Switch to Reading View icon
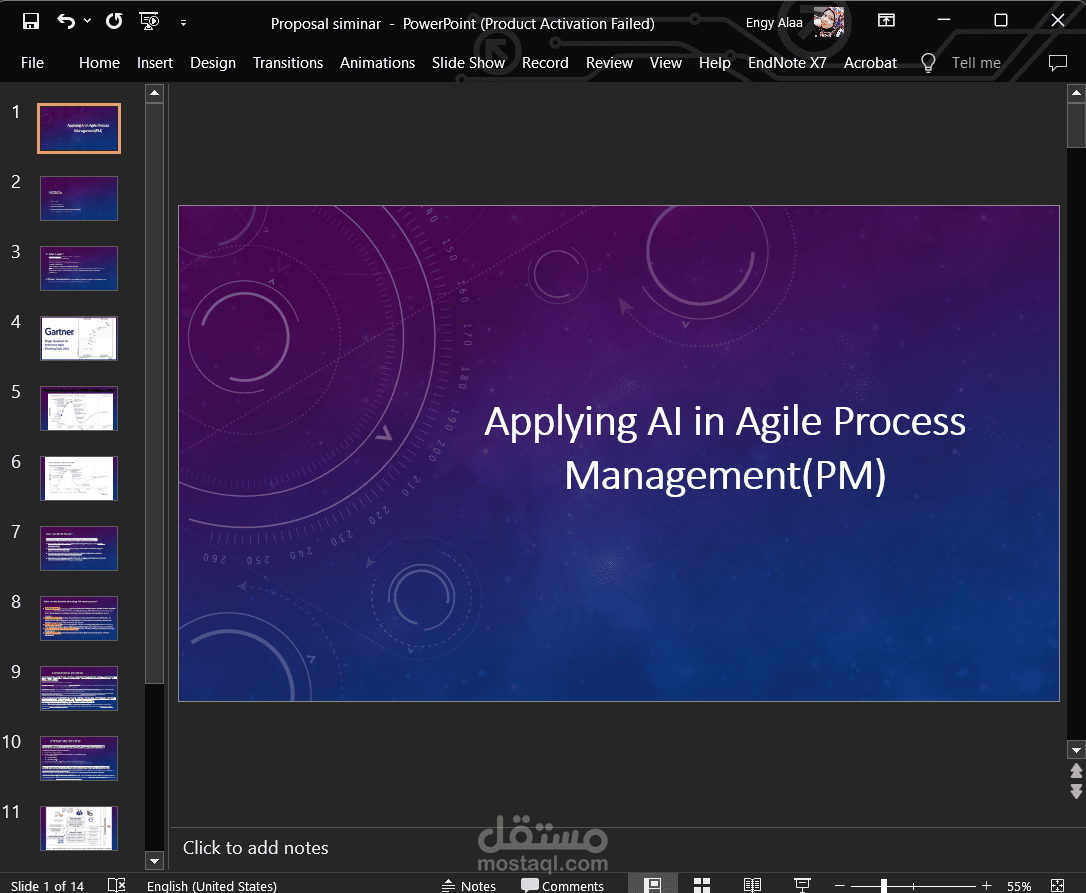Screen dimensions: 1086x893 pyautogui.click(x=752, y=885)
